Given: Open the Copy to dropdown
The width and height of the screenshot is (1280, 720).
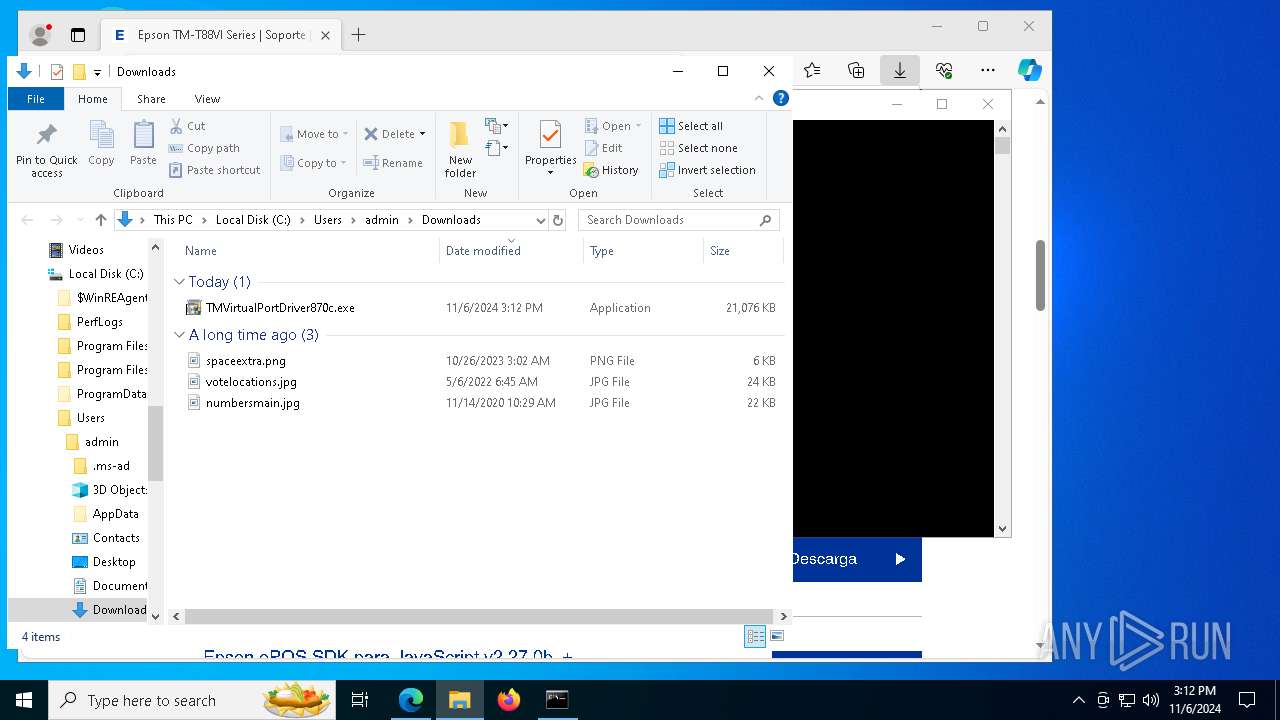Looking at the screenshot, I should [x=313, y=163].
